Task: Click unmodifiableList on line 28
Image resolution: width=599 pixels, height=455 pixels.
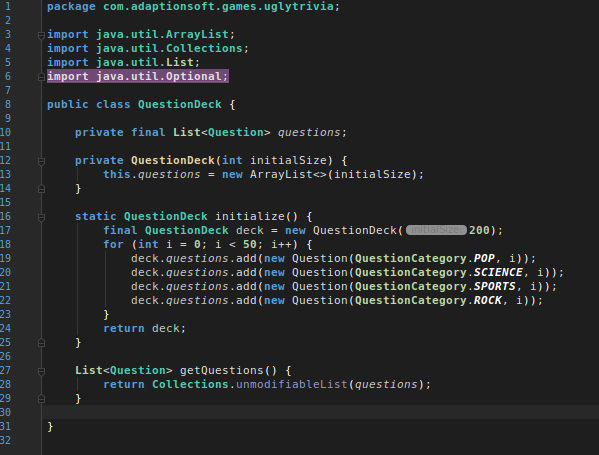Action: [x=291, y=384]
